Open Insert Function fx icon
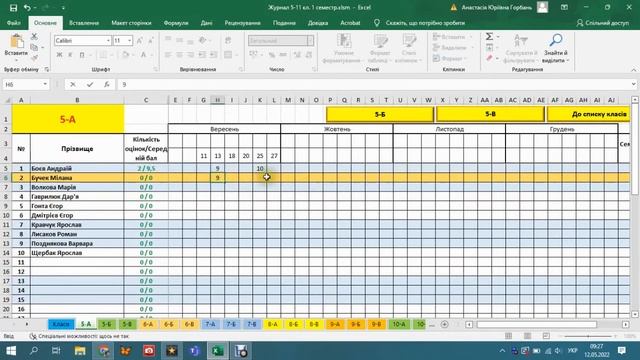The image size is (640, 360). [x=107, y=84]
